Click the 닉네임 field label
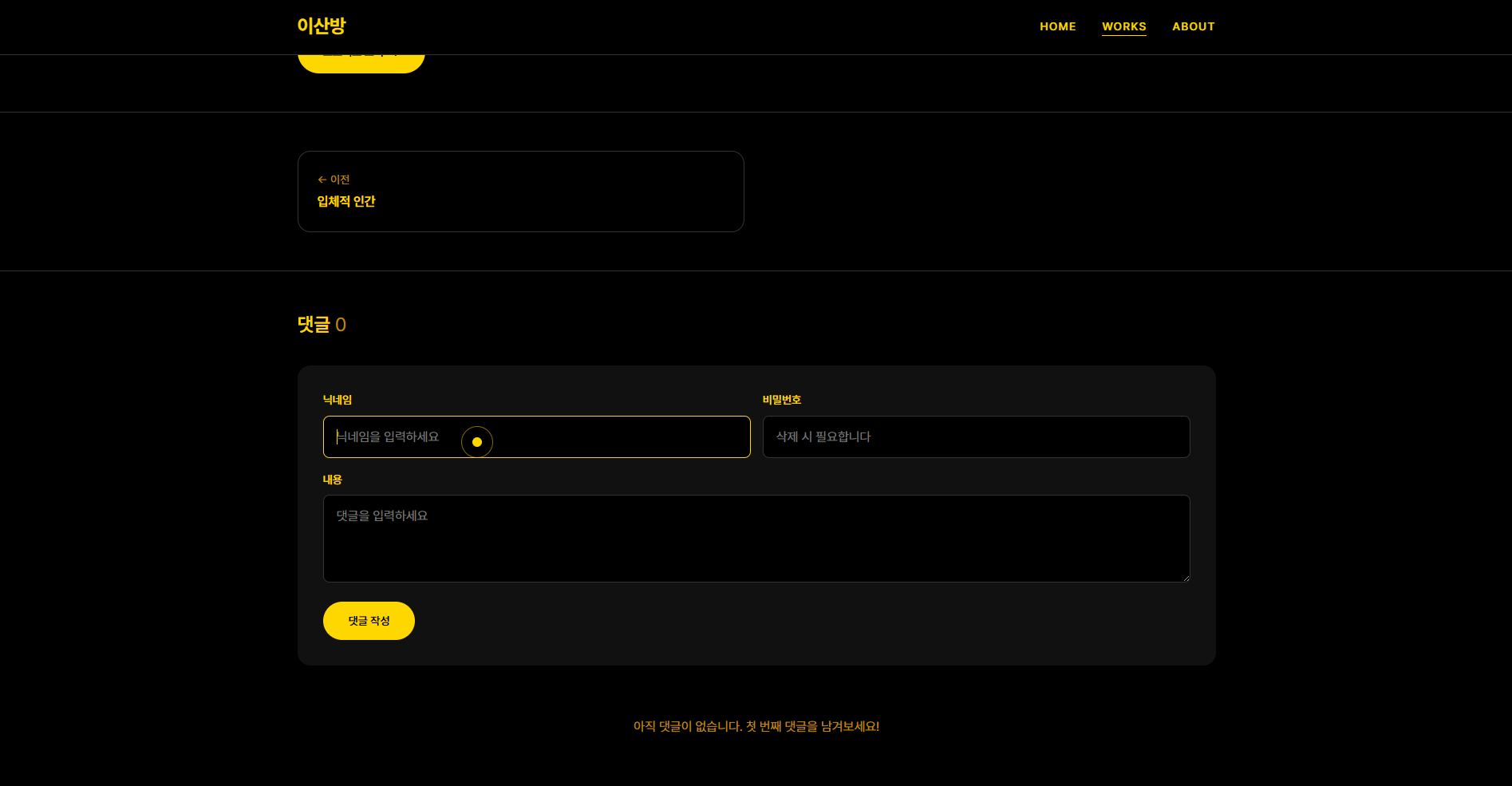This screenshot has height=786, width=1512. click(337, 400)
